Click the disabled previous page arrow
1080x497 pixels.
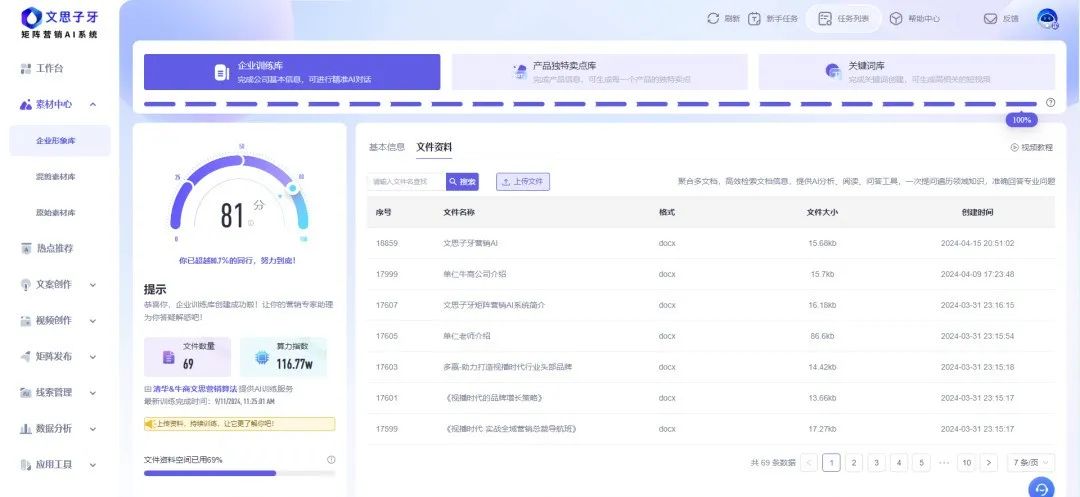[809, 463]
